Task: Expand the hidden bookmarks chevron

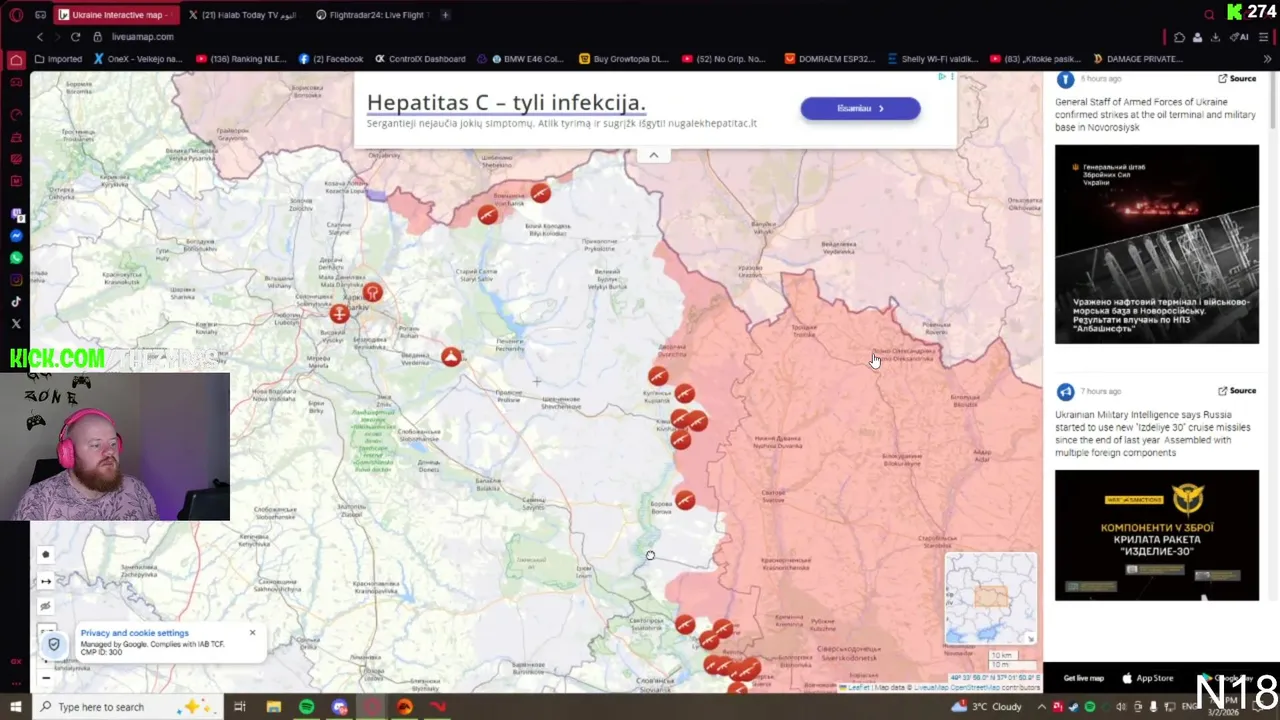Action: [1268, 59]
